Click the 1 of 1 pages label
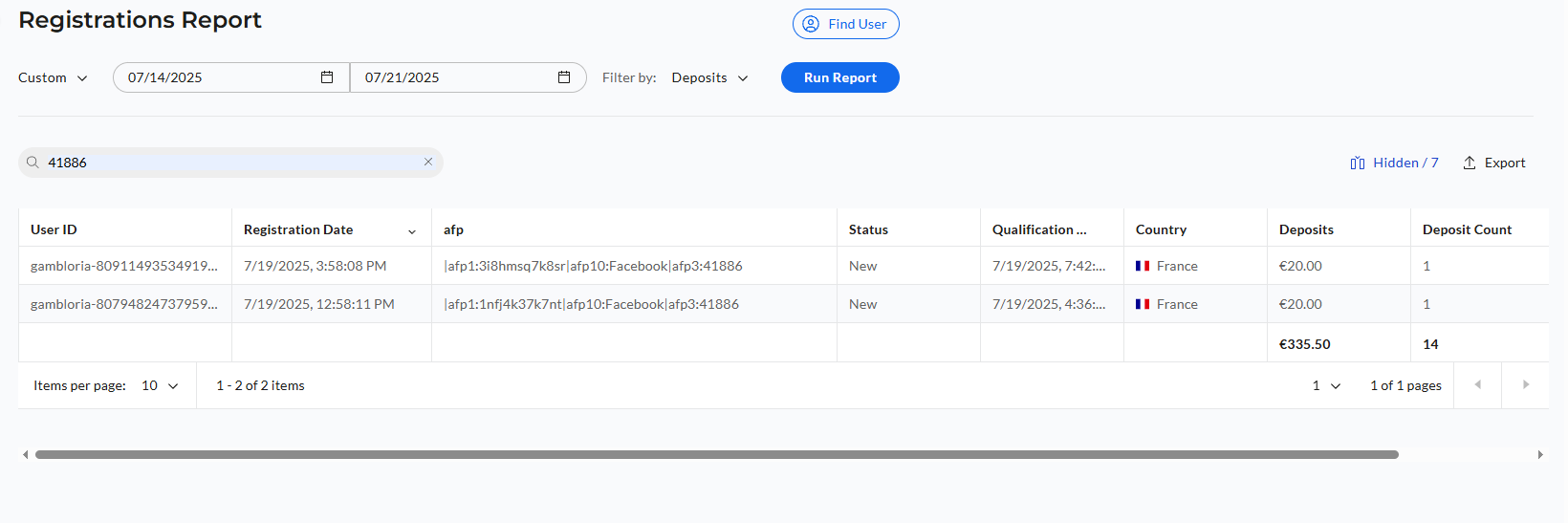The width and height of the screenshot is (1568, 523). (1405, 385)
